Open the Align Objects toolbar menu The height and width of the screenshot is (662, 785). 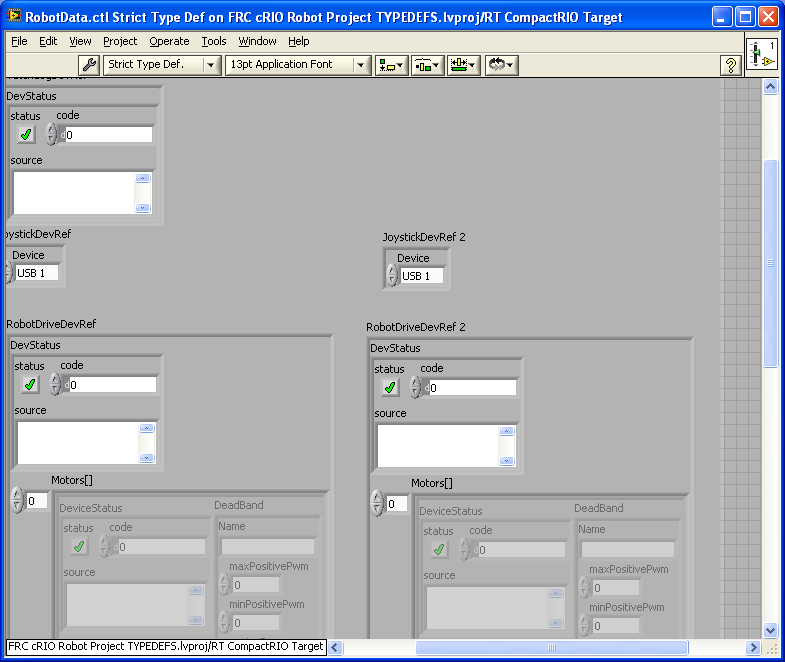(391, 65)
